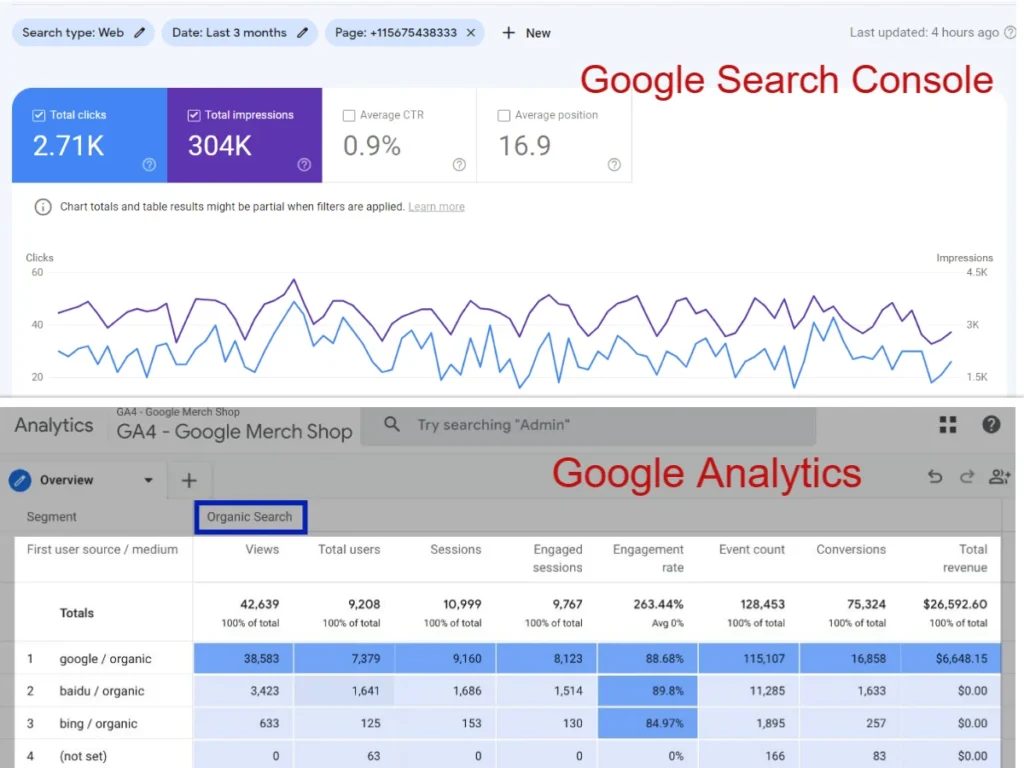The image size is (1024, 768).
Task: Open help icon on Average CTR card
Action: coord(459,165)
